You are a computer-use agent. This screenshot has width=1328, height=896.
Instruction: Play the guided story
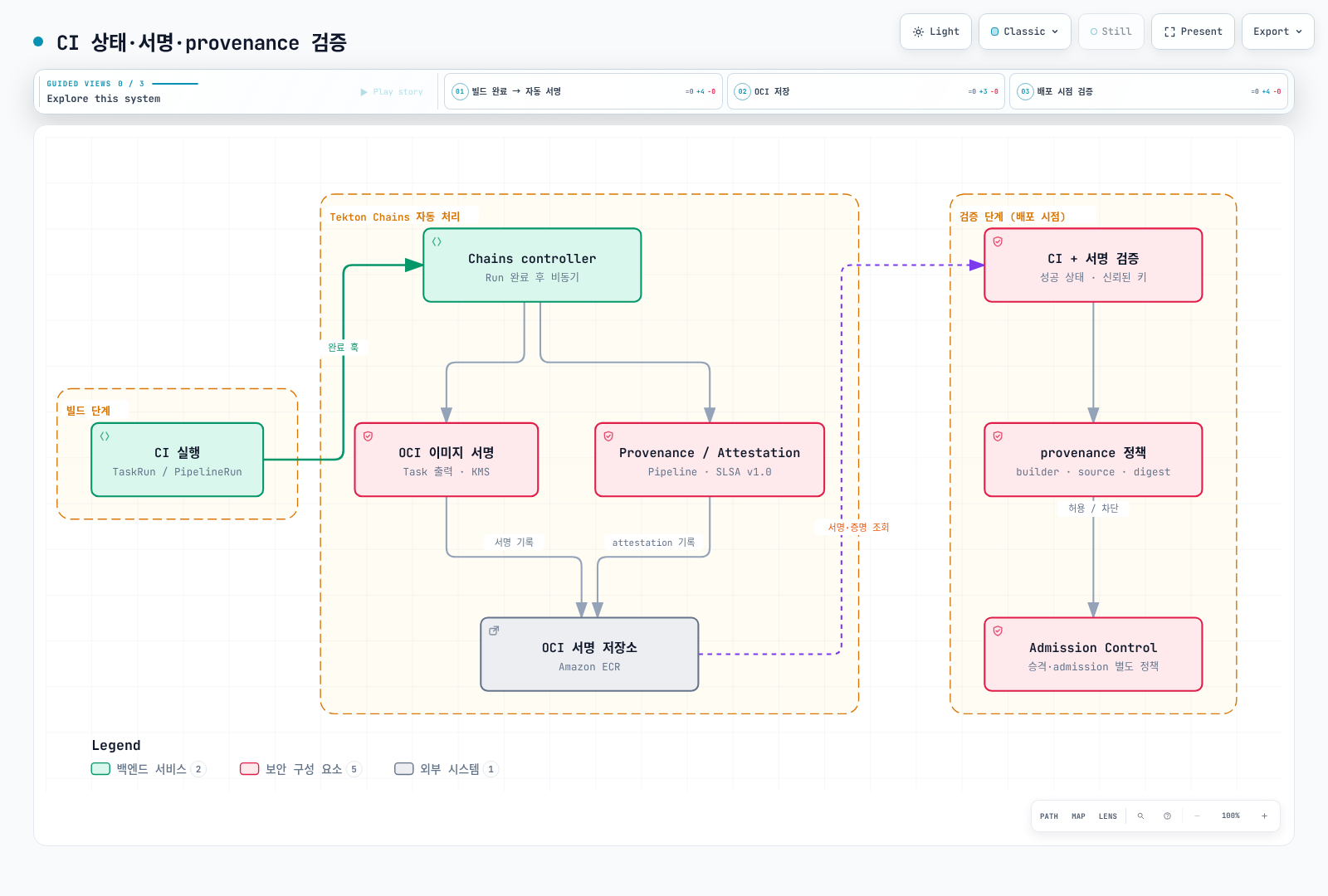(x=392, y=92)
